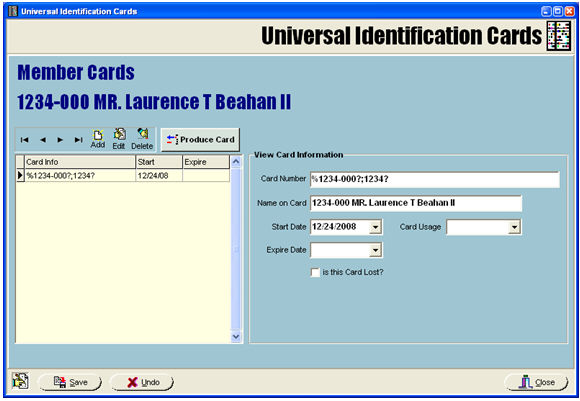Open the Expire Date dropdown
Viewport: 580px width, 401px height.
(375, 250)
